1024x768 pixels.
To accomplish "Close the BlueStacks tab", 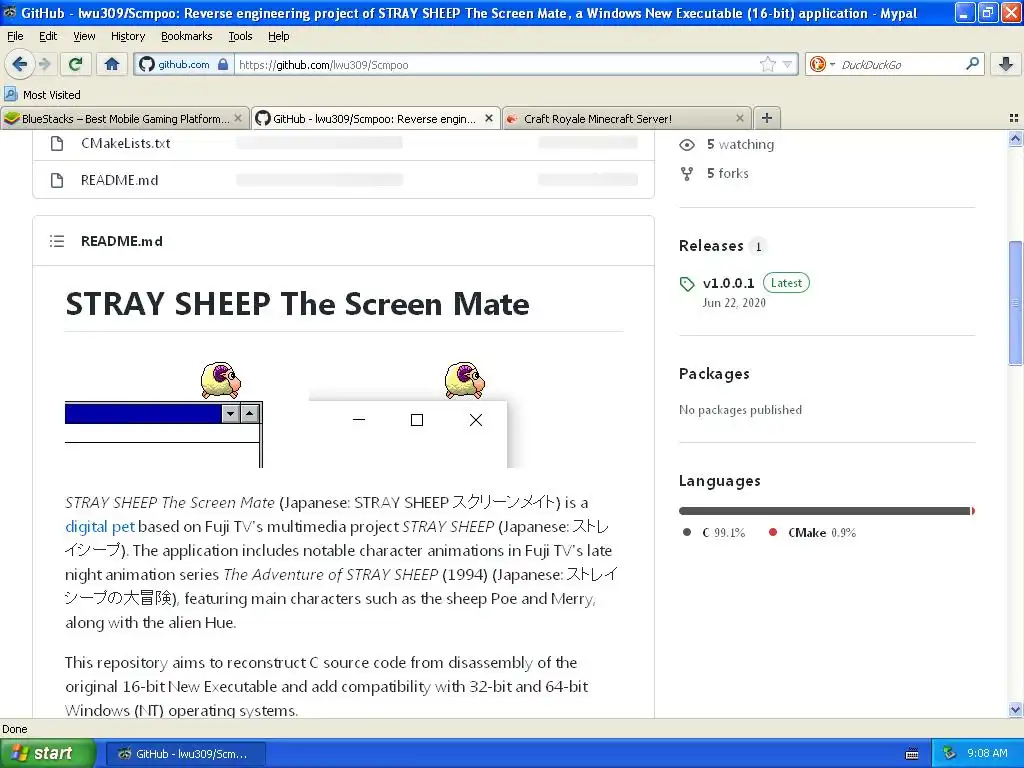I will [x=238, y=118].
